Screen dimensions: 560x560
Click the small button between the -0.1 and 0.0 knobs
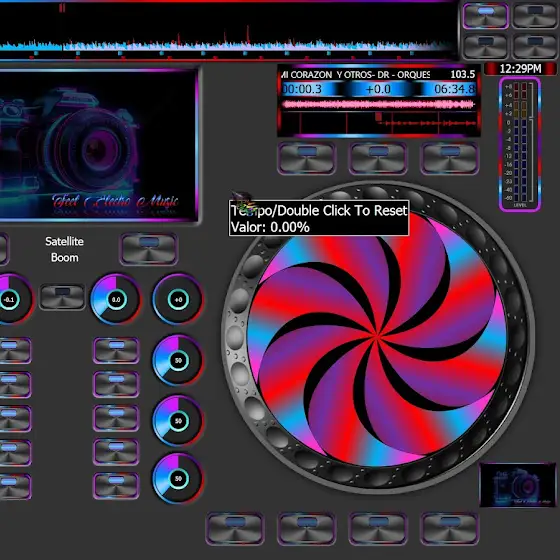(x=62, y=297)
